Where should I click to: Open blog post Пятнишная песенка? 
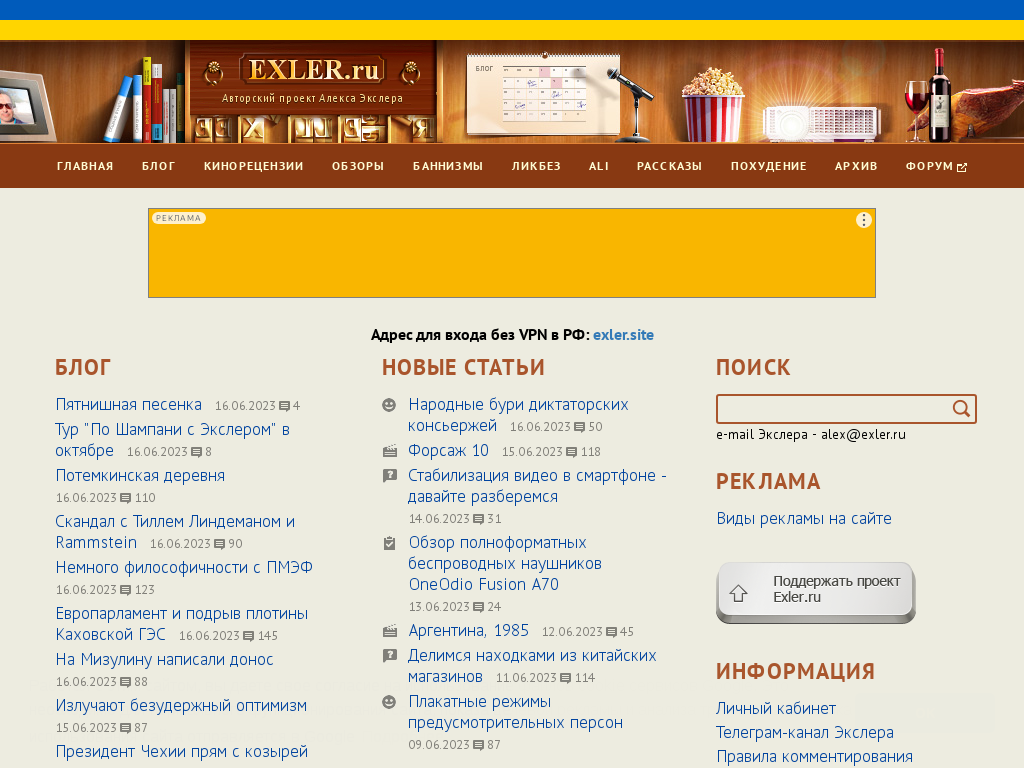tap(129, 405)
